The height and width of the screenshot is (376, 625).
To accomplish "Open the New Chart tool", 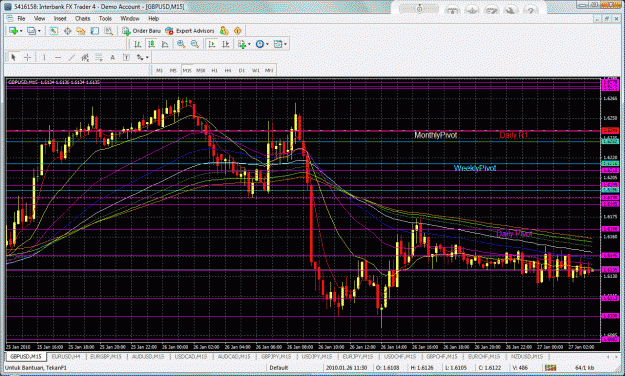I will [13, 31].
